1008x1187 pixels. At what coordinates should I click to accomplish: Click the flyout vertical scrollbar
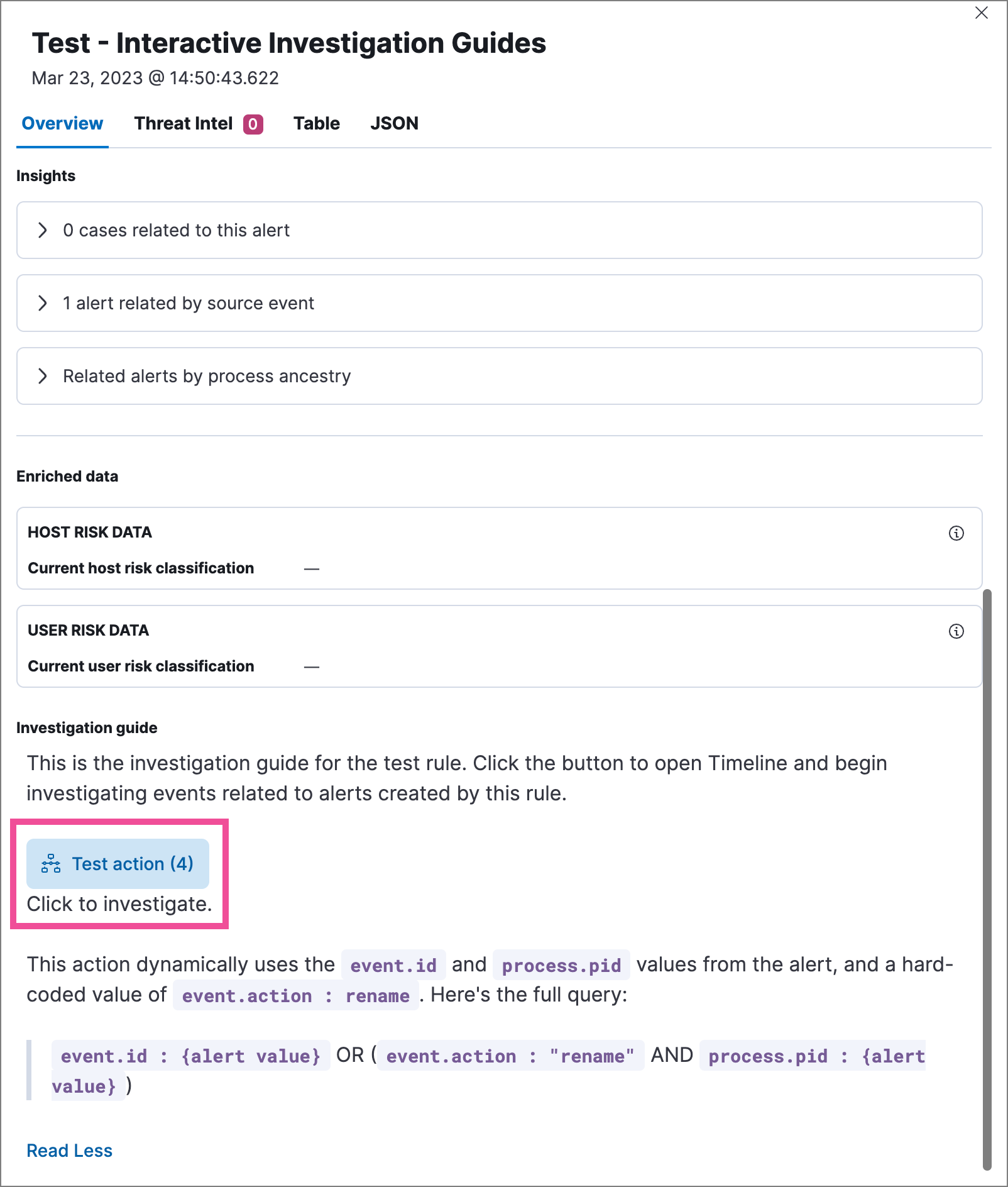pyautogui.click(x=987, y=880)
